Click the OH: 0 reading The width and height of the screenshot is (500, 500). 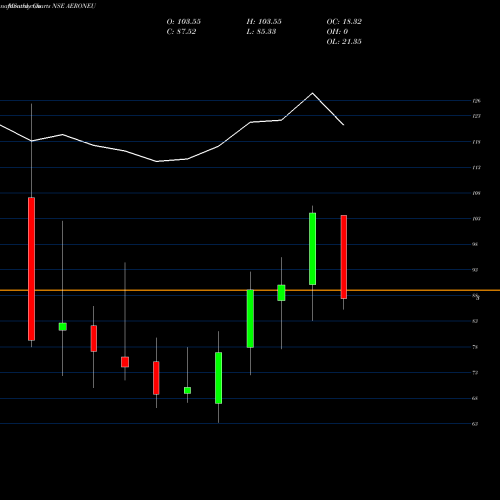(337, 32)
